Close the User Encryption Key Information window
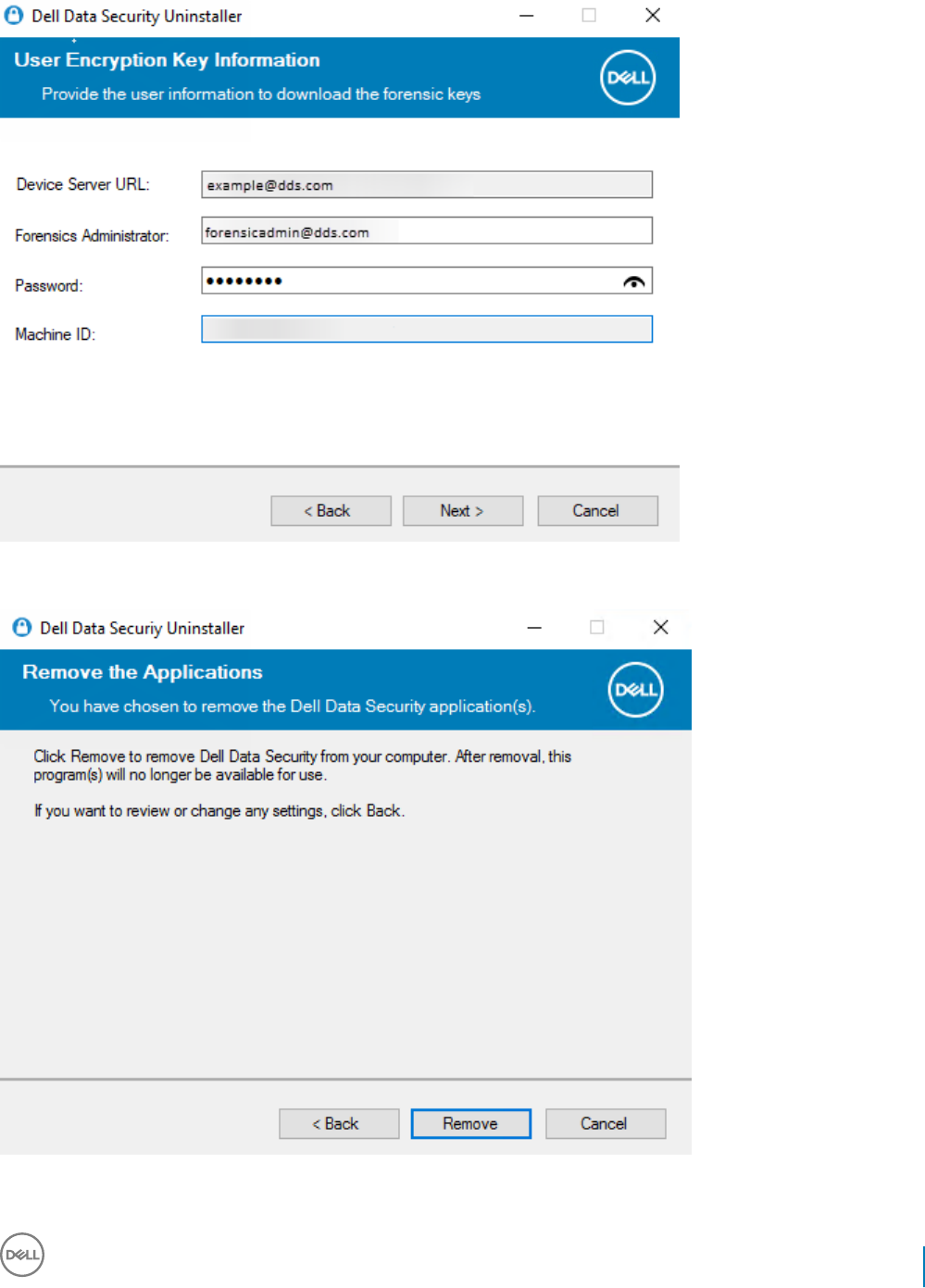925x1288 pixels. click(653, 16)
